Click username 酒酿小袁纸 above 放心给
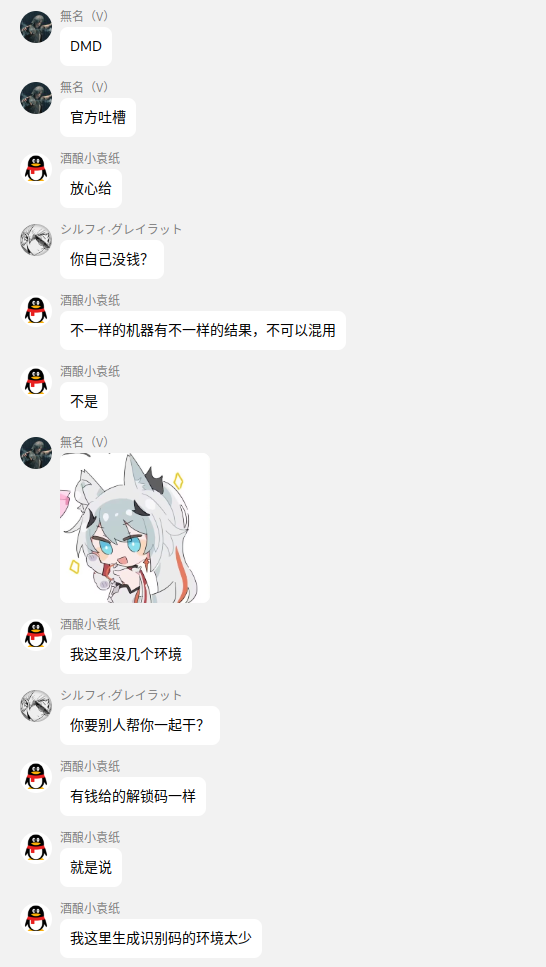The width and height of the screenshot is (546, 967). (x=90, y=158)
